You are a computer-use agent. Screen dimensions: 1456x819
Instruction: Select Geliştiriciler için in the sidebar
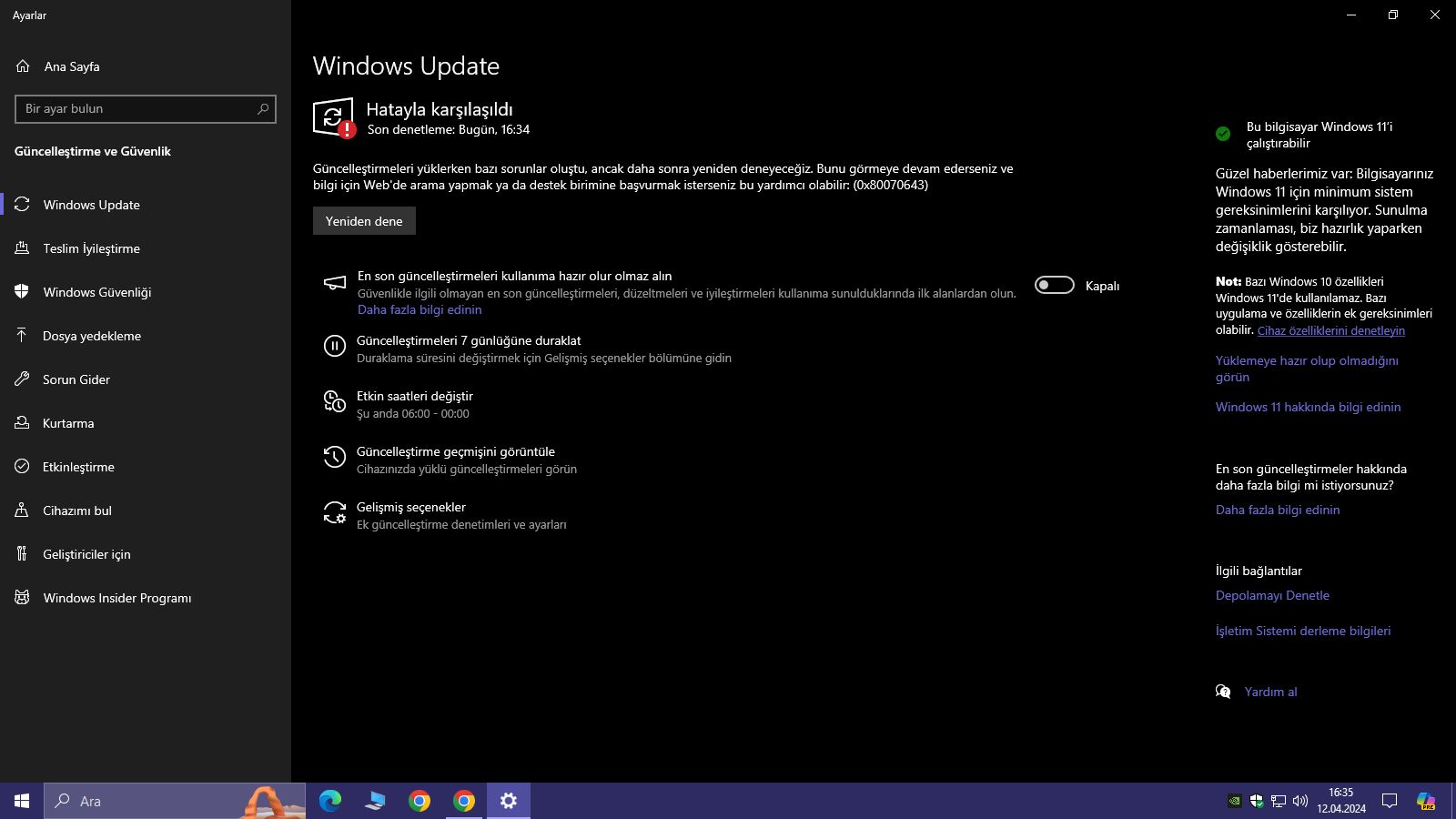pos(146,554)
